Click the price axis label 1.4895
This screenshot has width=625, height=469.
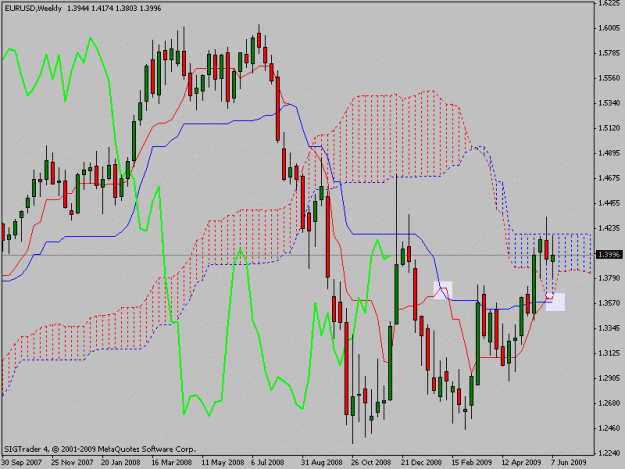tap(609, 153)
